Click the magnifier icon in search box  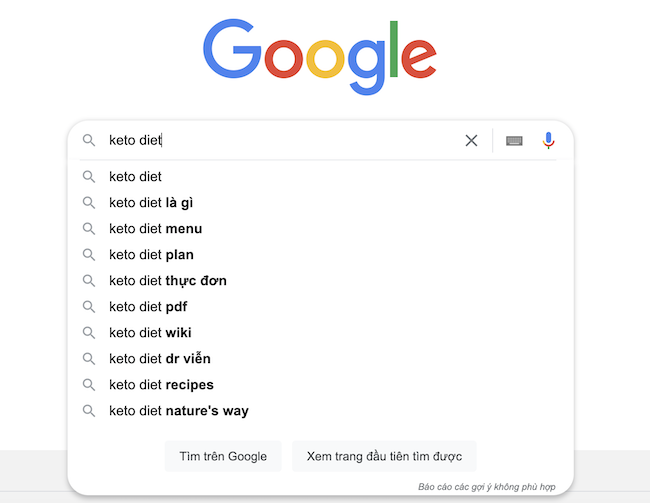pos(89,141)
